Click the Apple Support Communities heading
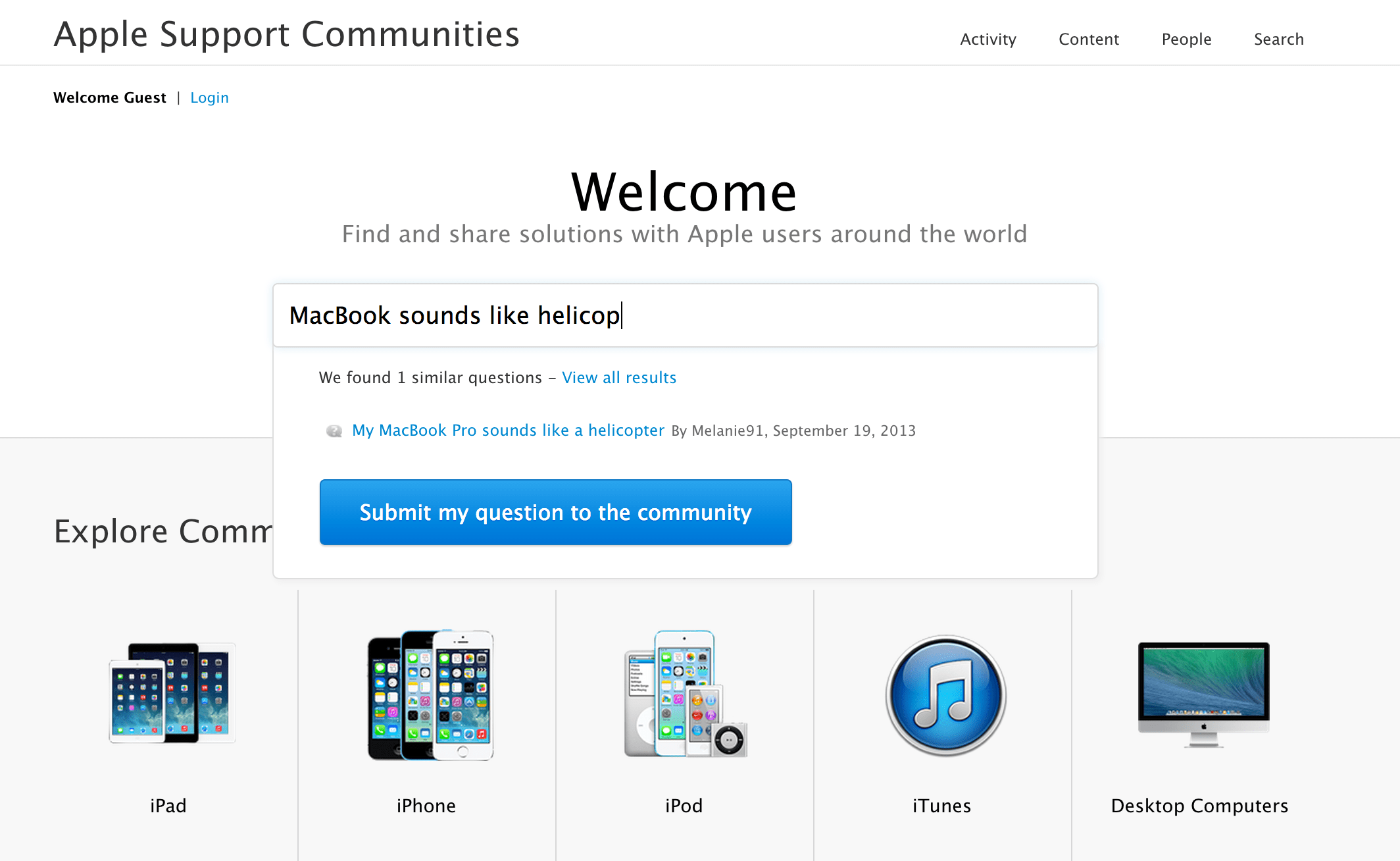Screen dimensions: 1400x861 click(286, 34)
